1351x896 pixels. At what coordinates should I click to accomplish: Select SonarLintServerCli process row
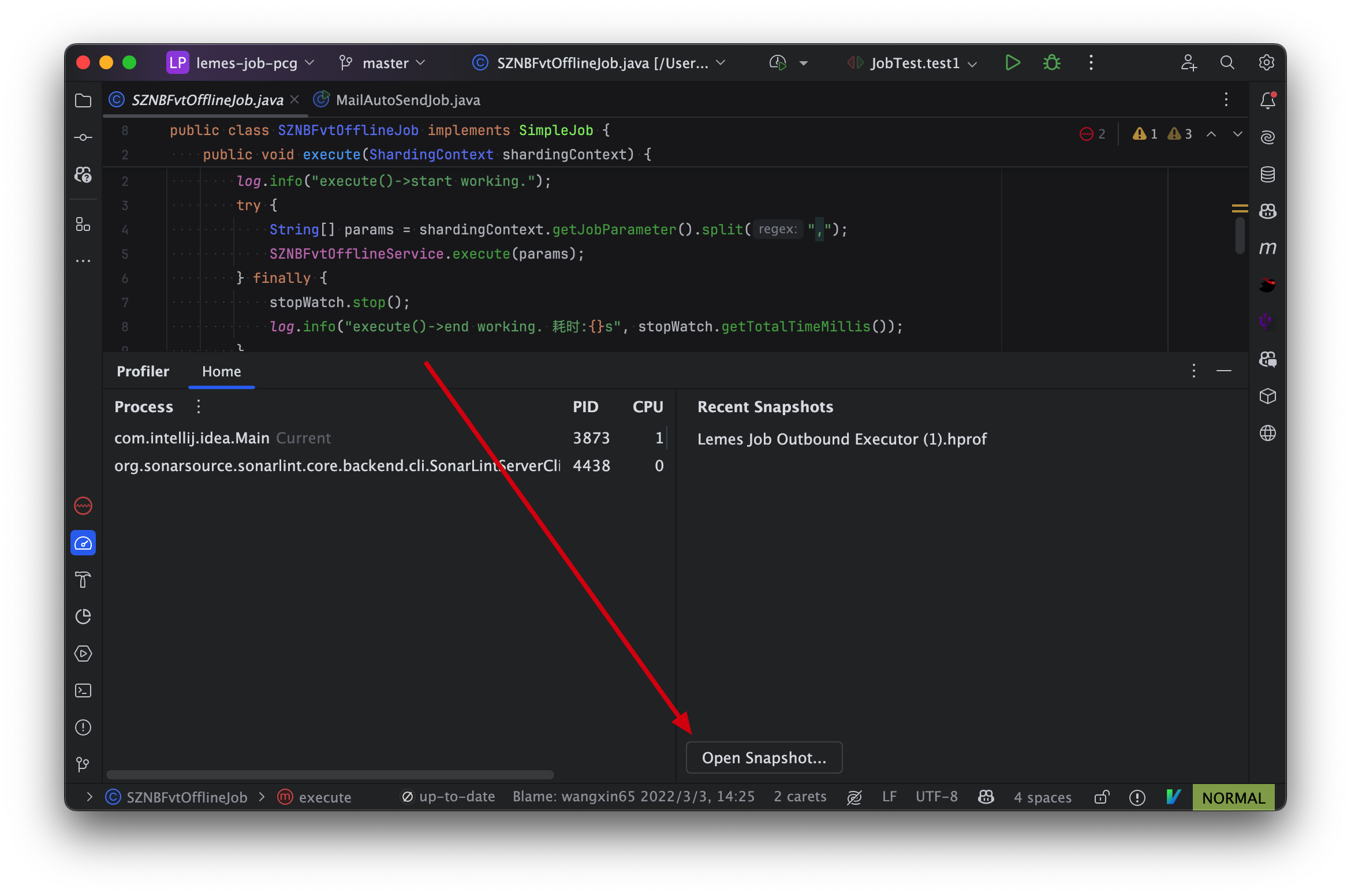pyautogui.click(x=389, y=466)
